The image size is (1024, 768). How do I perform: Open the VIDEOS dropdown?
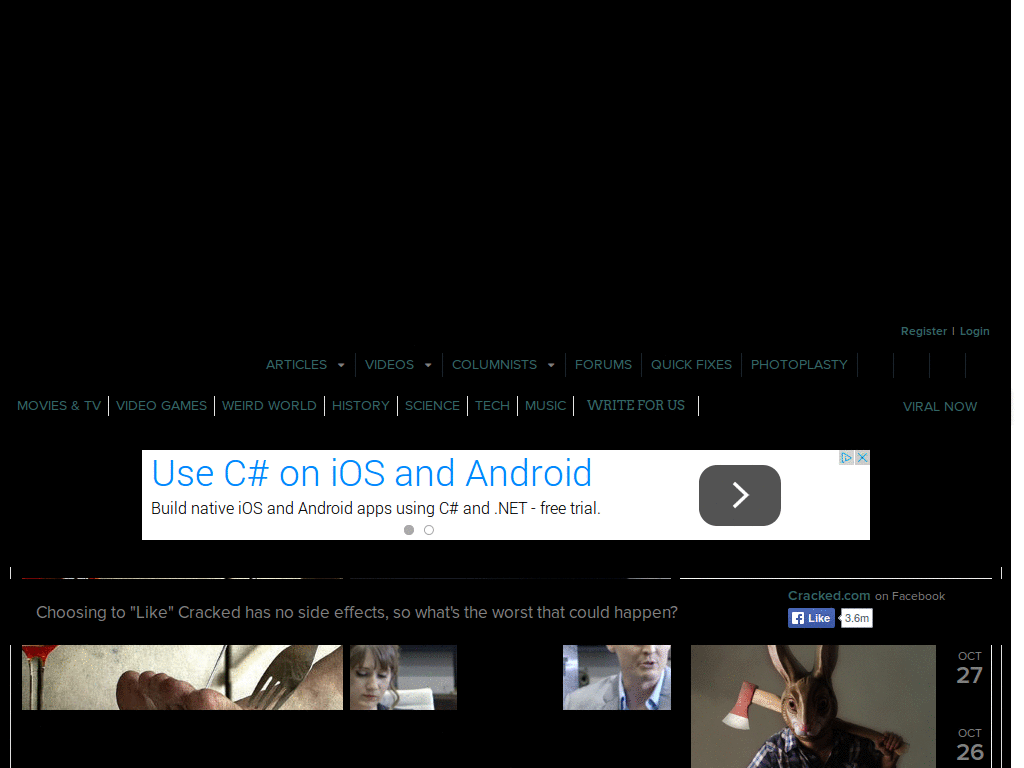coord(390,365)
